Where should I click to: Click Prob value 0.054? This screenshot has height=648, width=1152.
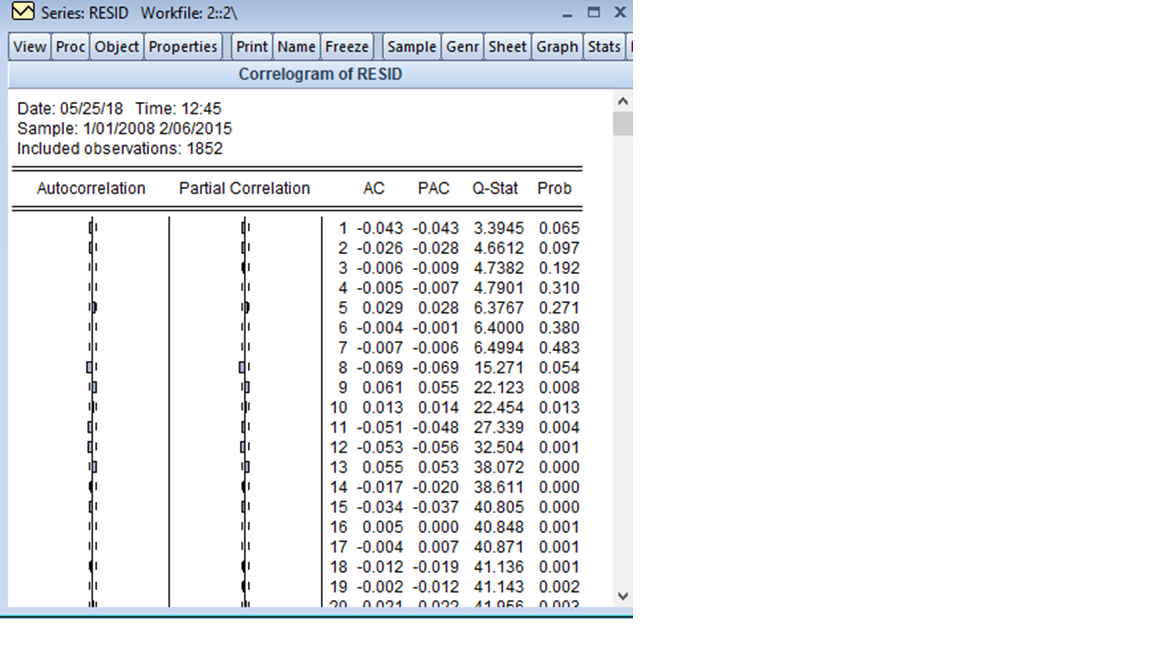pos(559,367)
